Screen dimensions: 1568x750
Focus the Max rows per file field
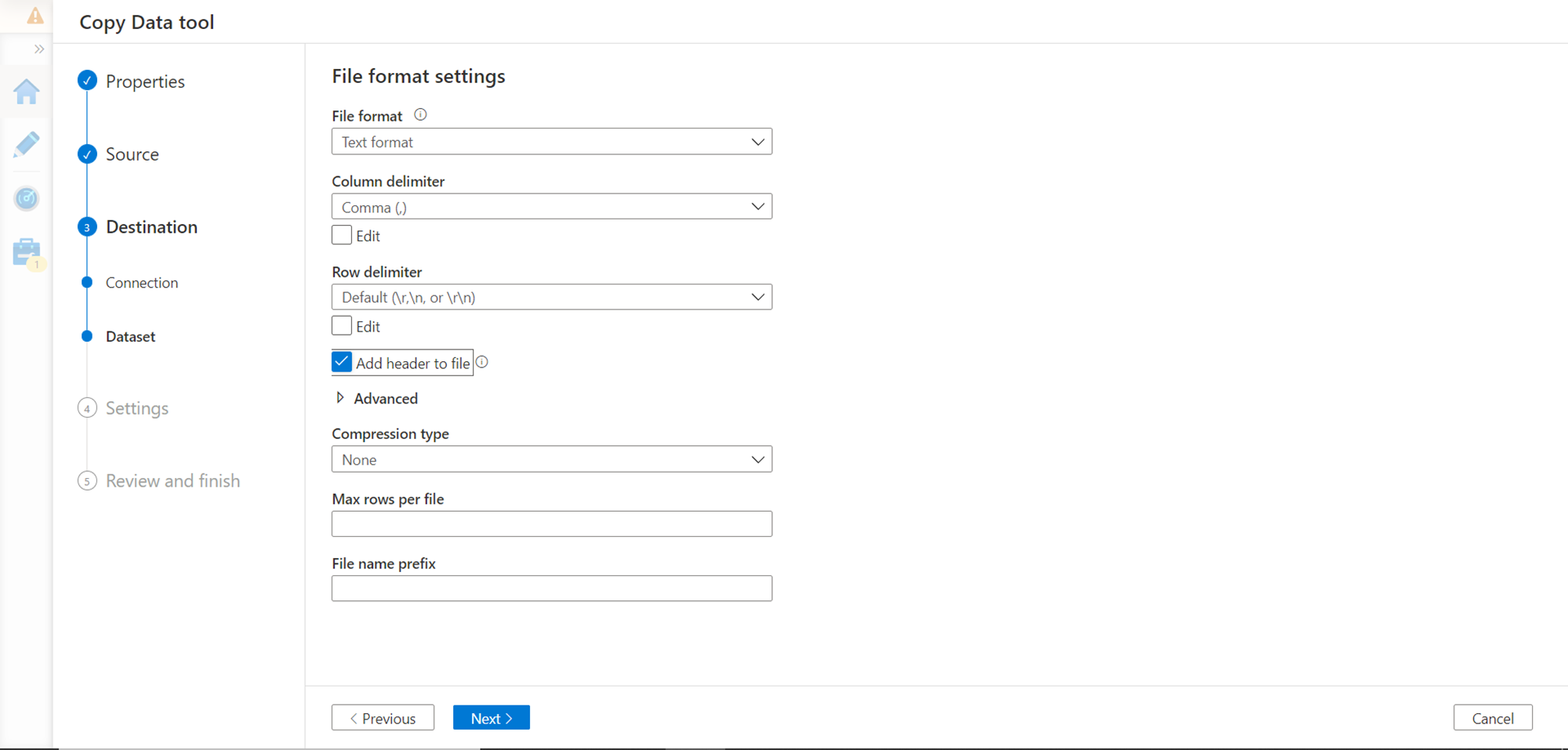(x=551, y=524)
